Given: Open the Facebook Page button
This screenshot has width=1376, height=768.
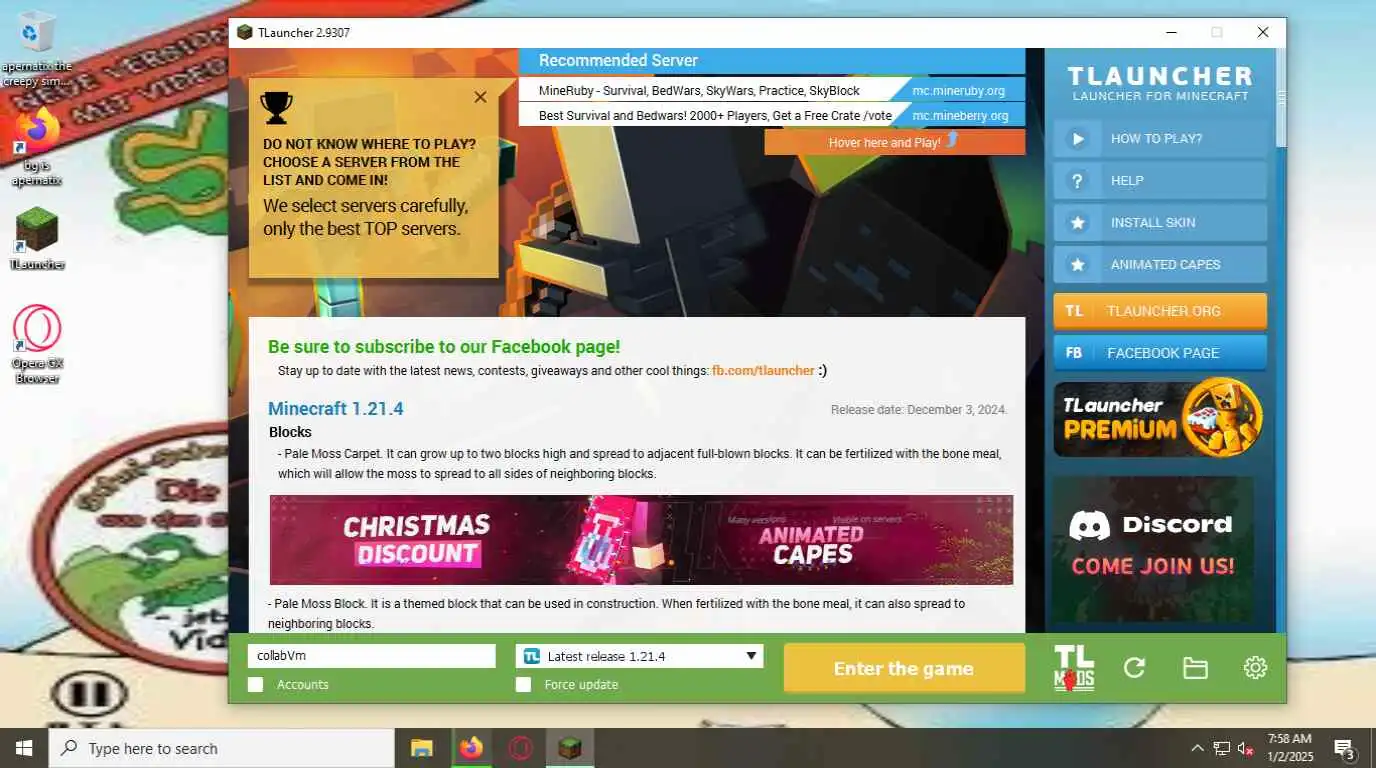Looking at the screenshot, I should pyautogui.click(x=1160, y=353).
